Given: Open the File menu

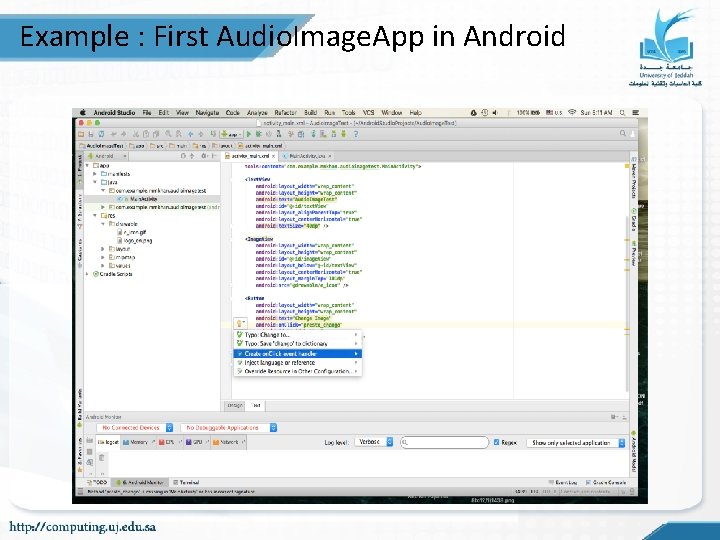Looking at the screenshot, I should point(146,112).
